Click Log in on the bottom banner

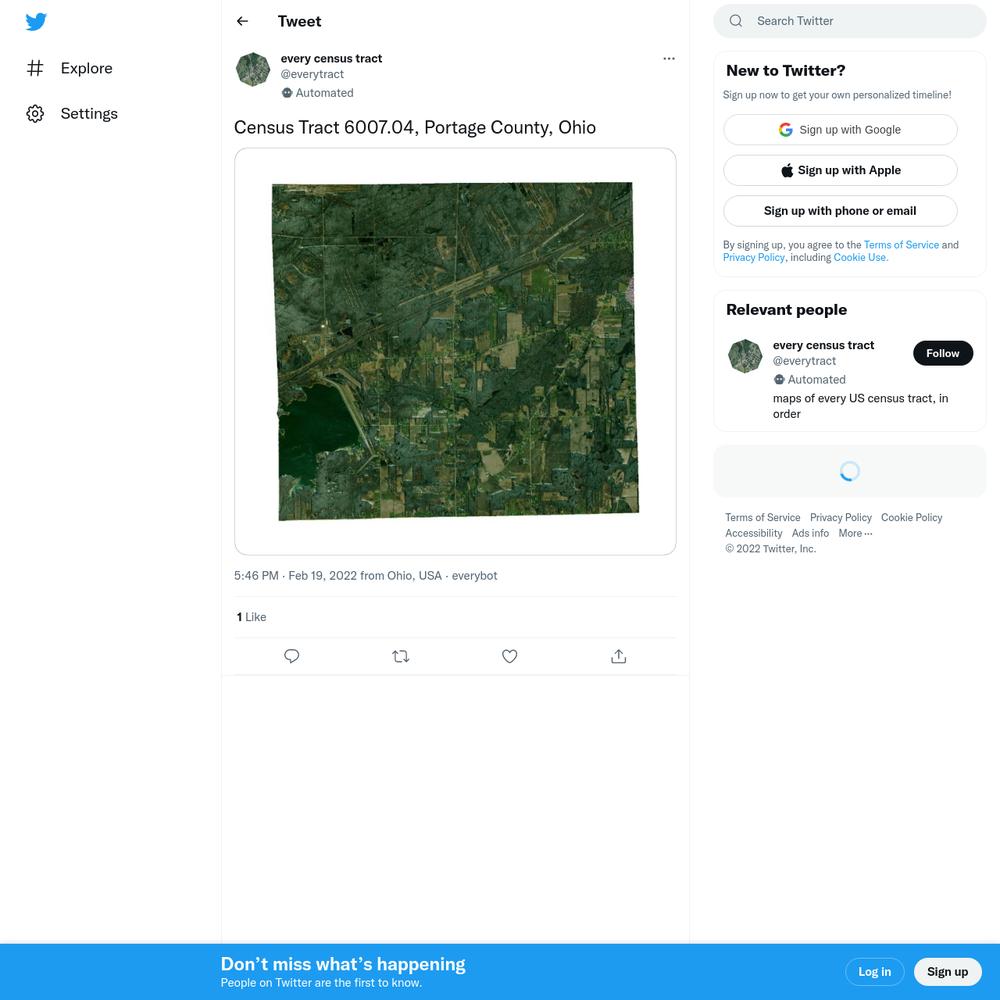pyautogui.click(x=874, y=972)
